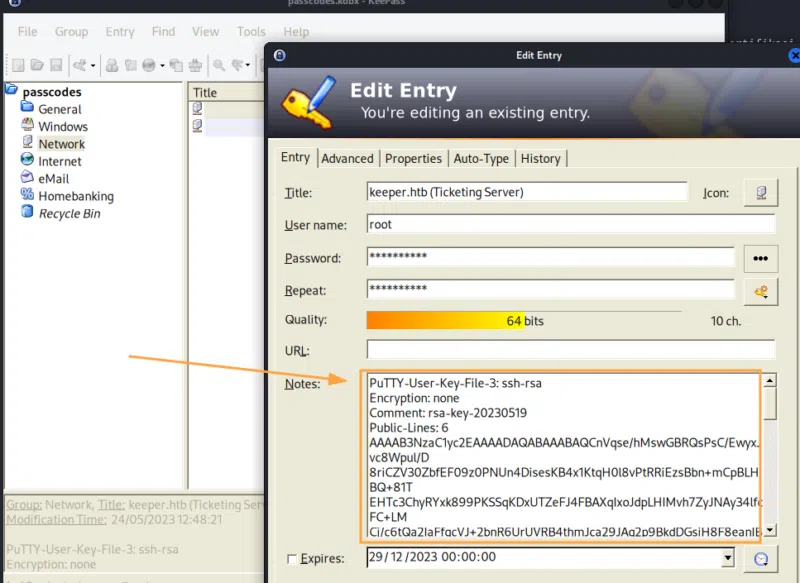Show password with the three-dots button

coord(761,259)
